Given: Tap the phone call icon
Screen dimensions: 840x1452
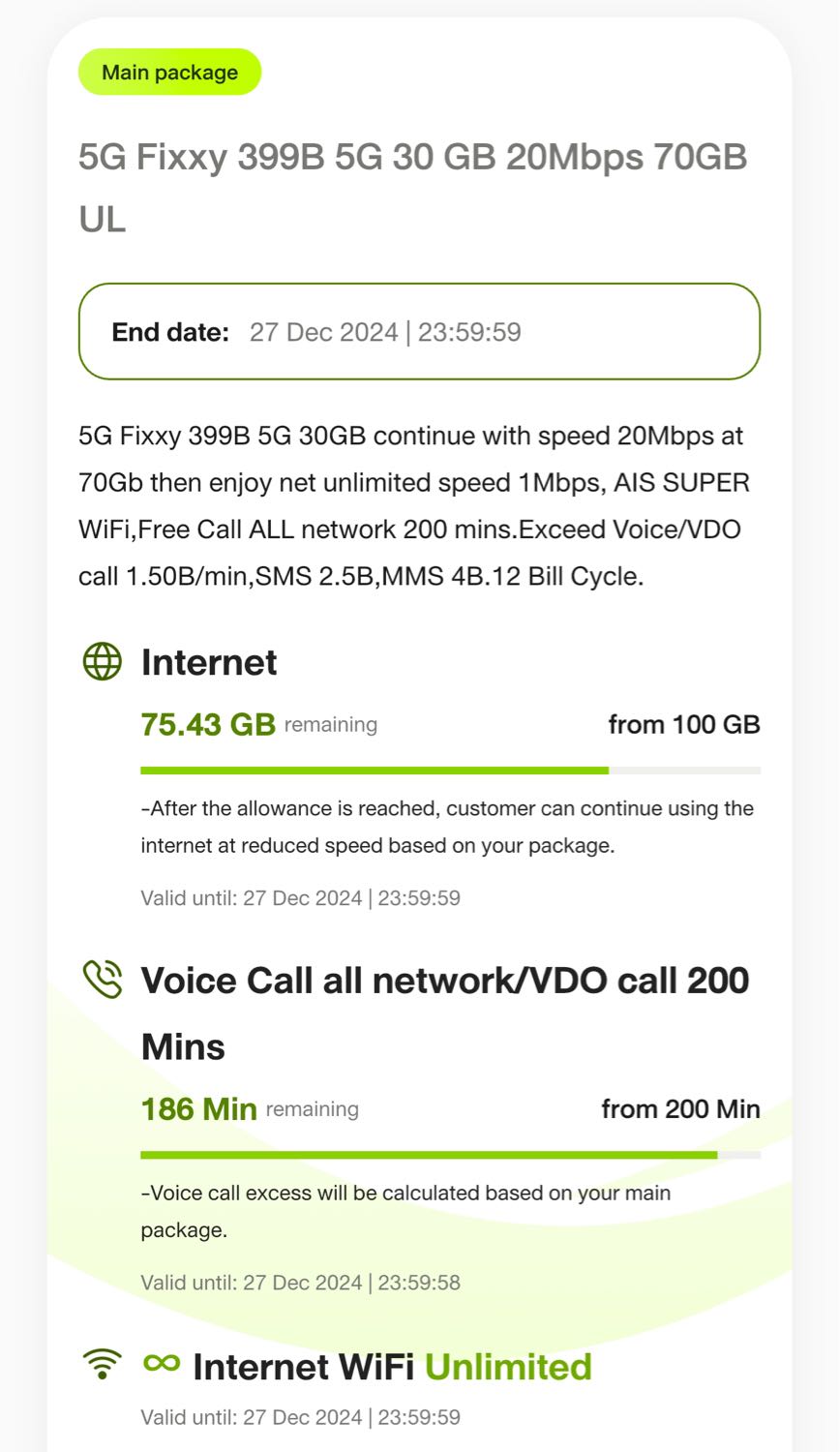Looking at the screenshot, I should [103, 979].
